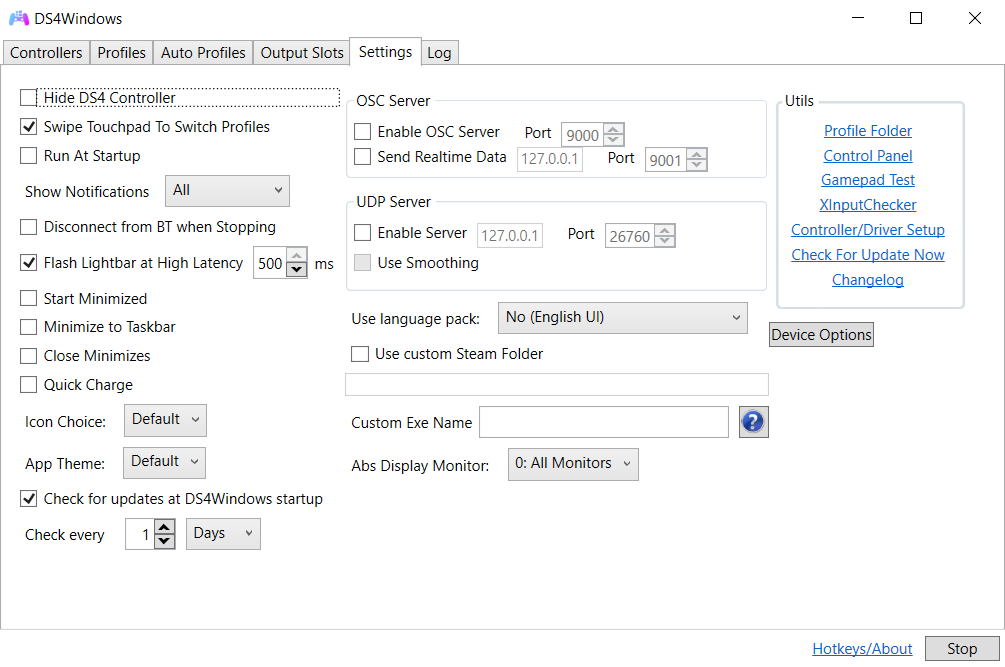Click the UDP Server 127.0.0.1 address field
Viewport: 1005px width, 667px height.
click(510, 236)
